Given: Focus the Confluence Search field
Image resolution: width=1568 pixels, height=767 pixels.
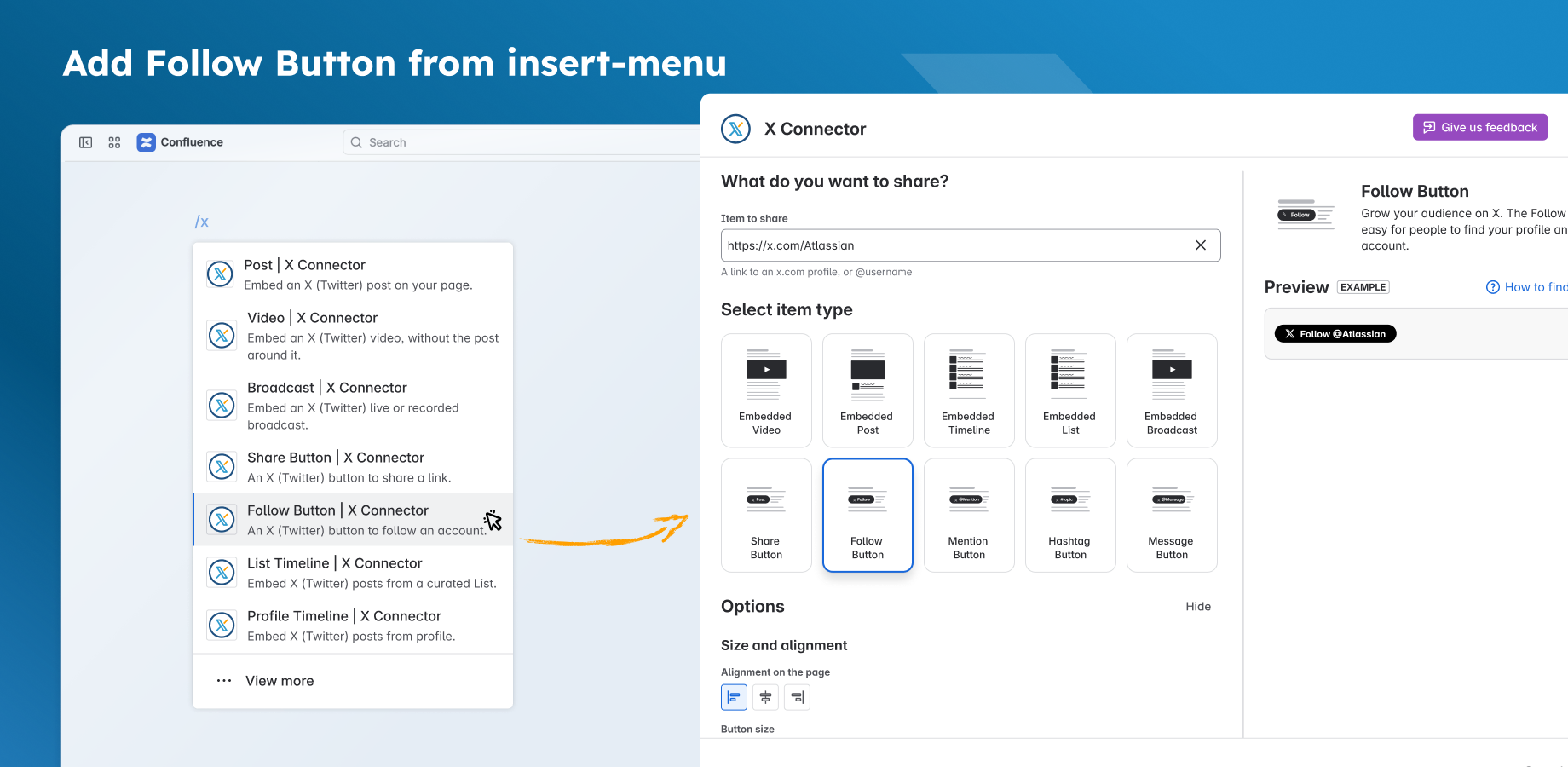Looking at the screenshot, I should click(x=522, y=142).
